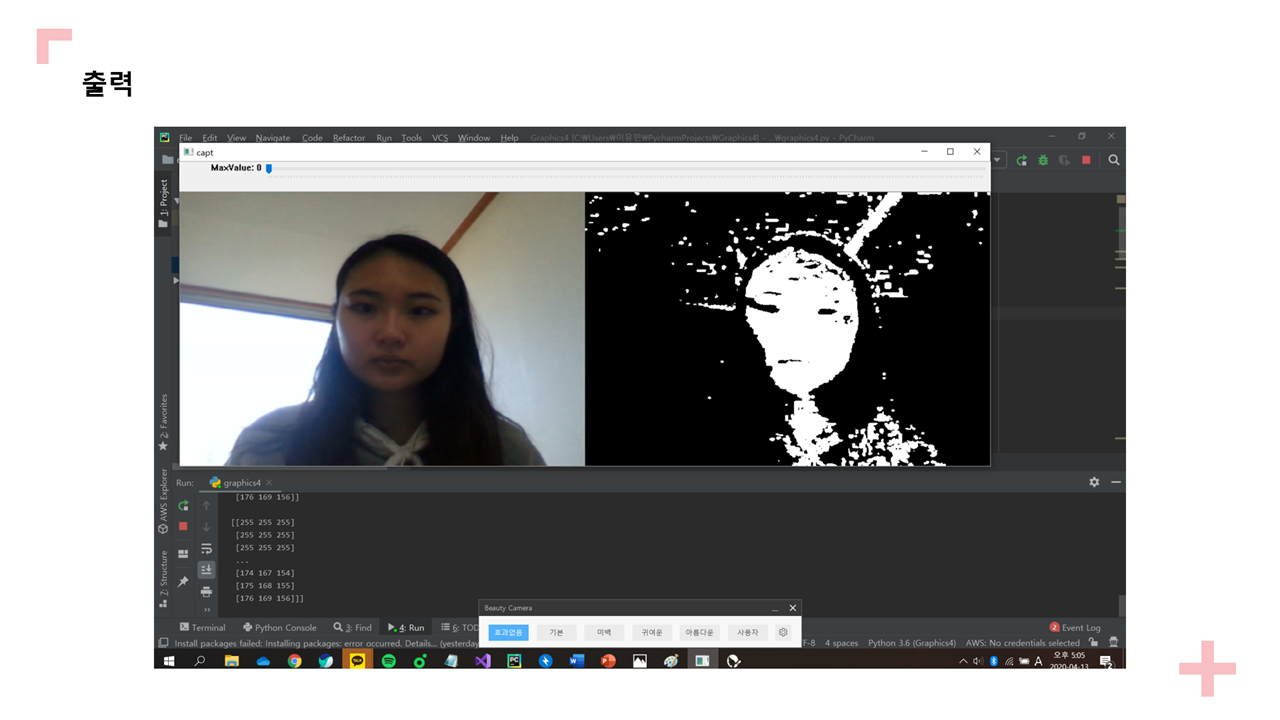Viewport: 1280px width, 720px height.
Task: Click the Python 3.6 (Graphics4) interpreter selector
Action: [x=912, y=643]
